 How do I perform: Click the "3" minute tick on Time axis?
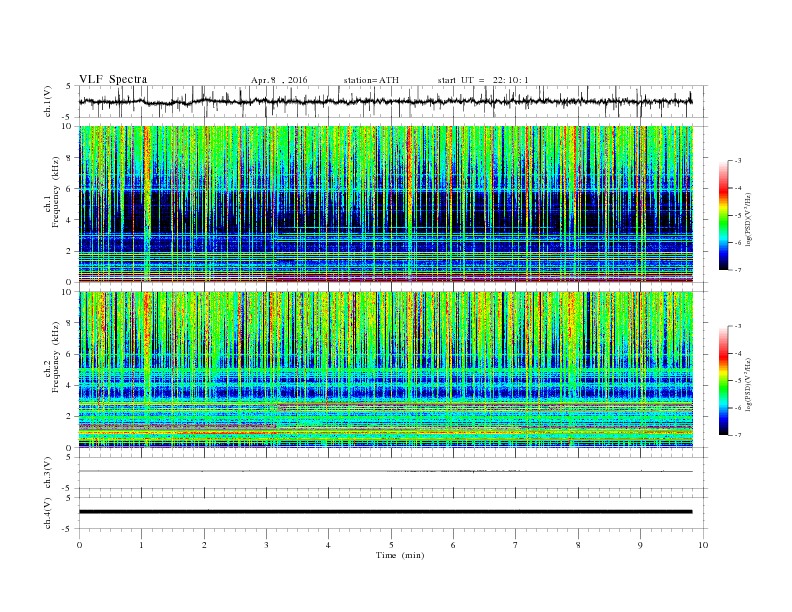click(266, 545)
